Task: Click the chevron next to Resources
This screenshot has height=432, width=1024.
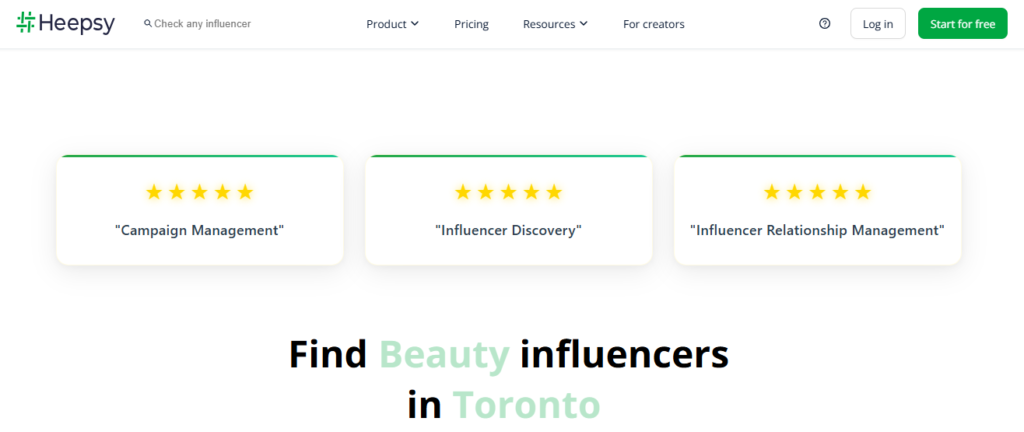Action: pos(584,24)
